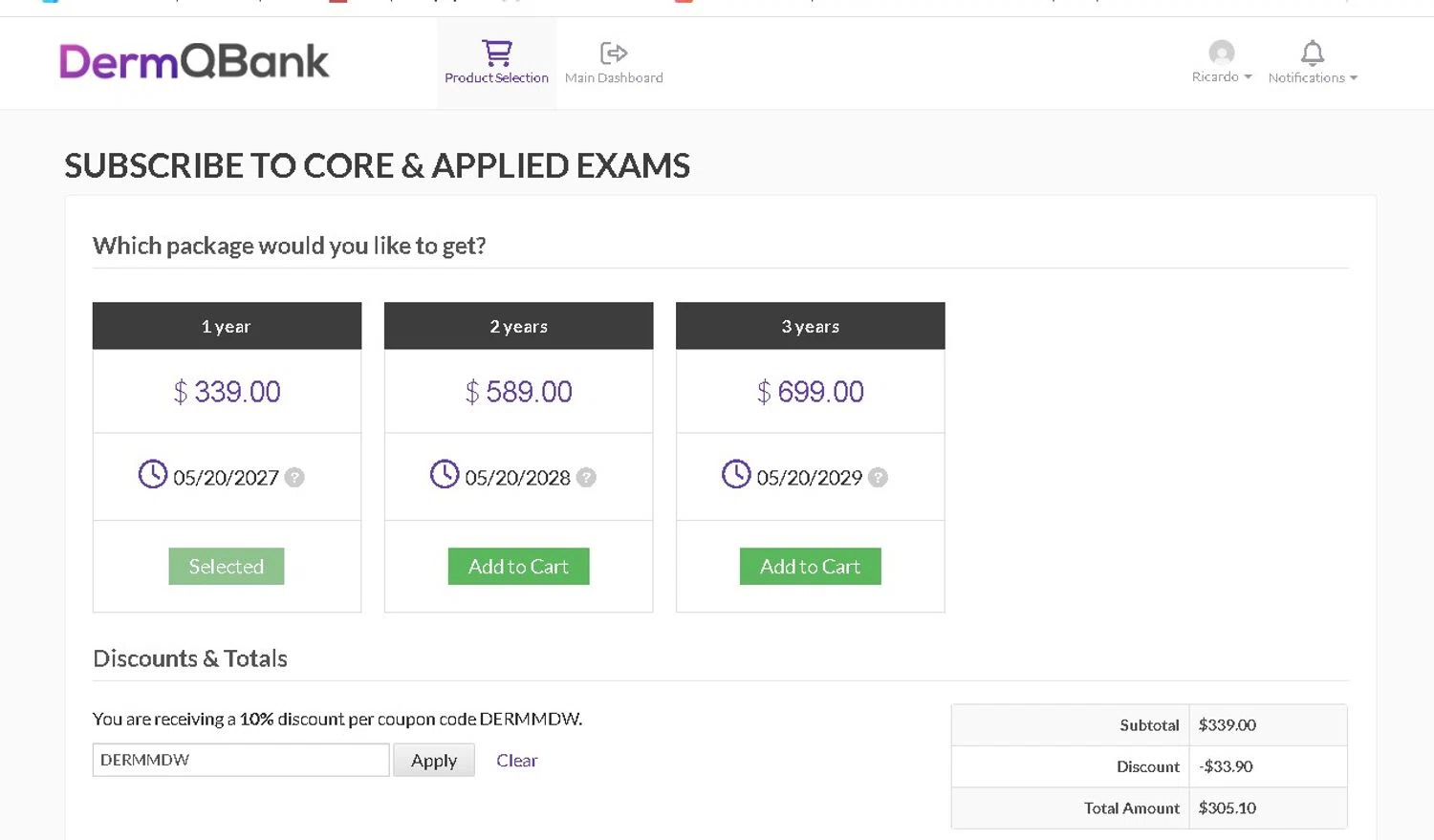Show help tooltip for 05/20/2029 expiry

point(878,477)
